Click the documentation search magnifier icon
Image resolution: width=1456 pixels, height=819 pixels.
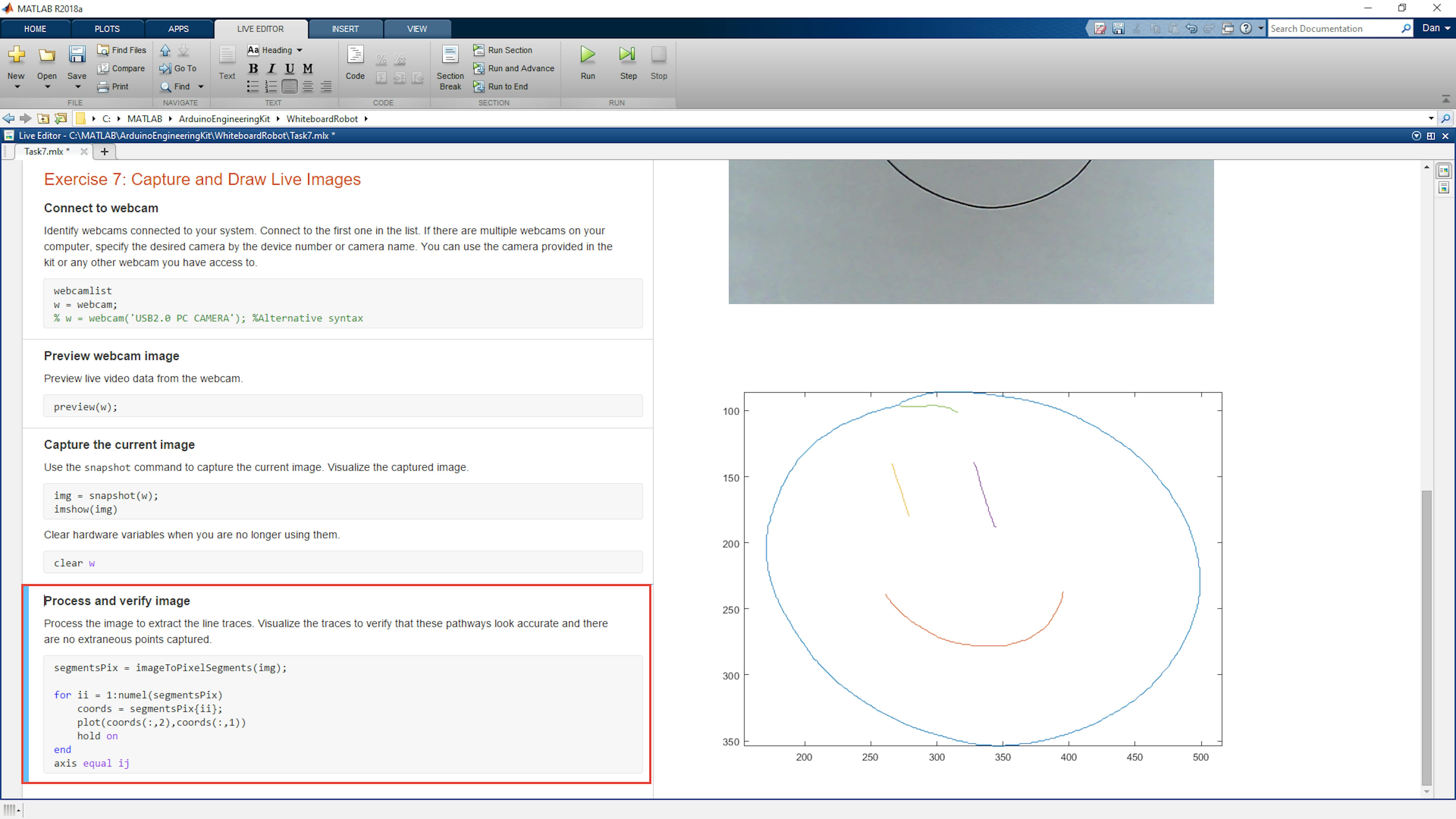pos(1406,28)
